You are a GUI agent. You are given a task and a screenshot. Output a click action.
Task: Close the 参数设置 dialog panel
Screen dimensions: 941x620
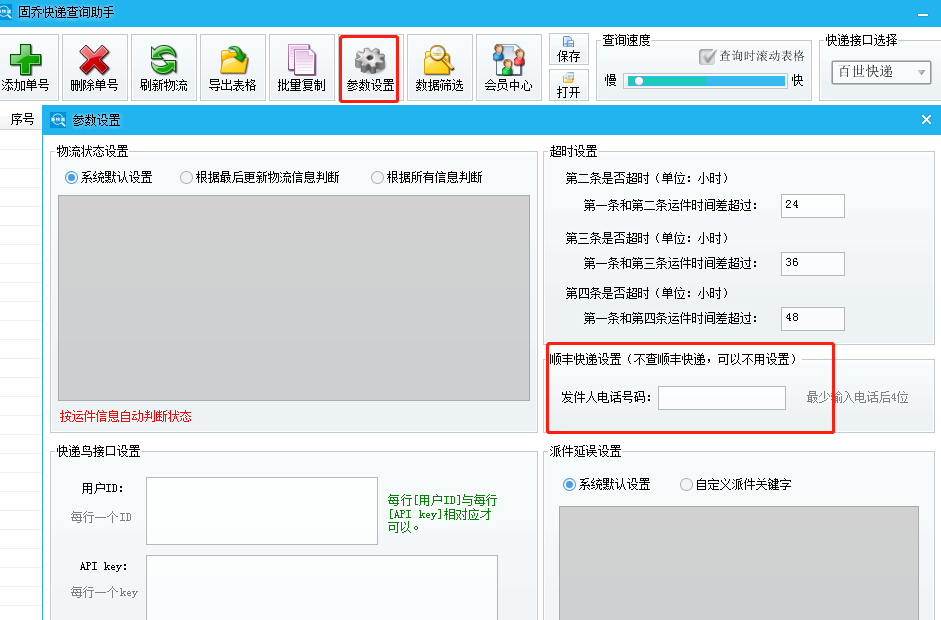pyautogui.click(x=926, y=120)
